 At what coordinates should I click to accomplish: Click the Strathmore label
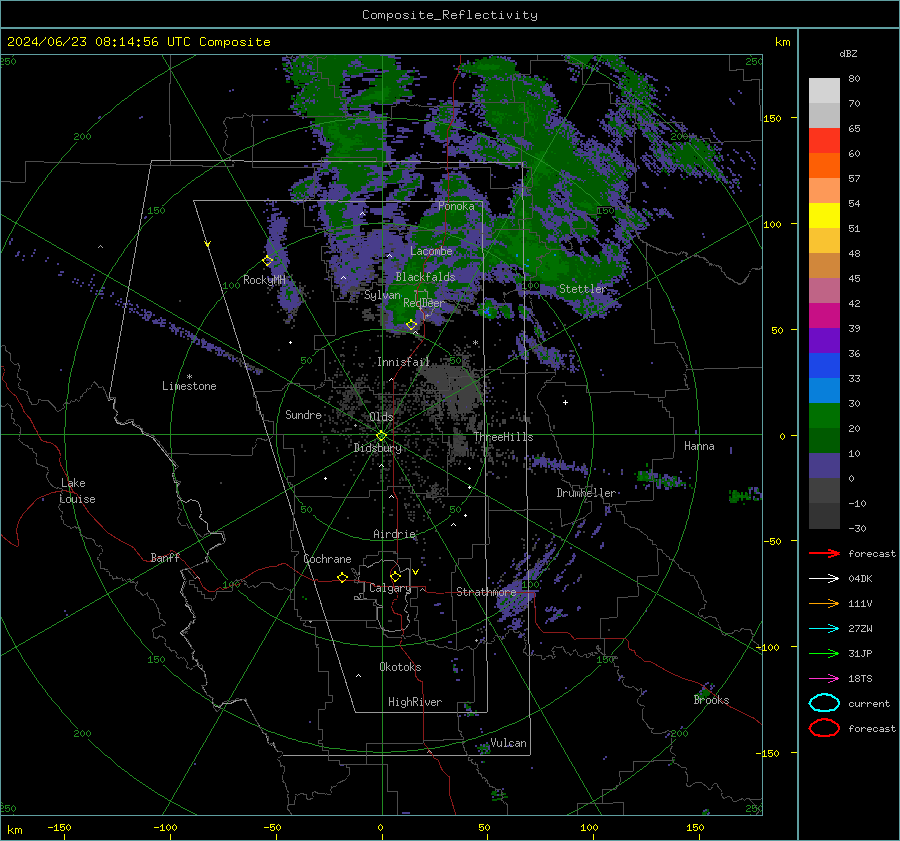pyautogui.click(x=486, y=592)
